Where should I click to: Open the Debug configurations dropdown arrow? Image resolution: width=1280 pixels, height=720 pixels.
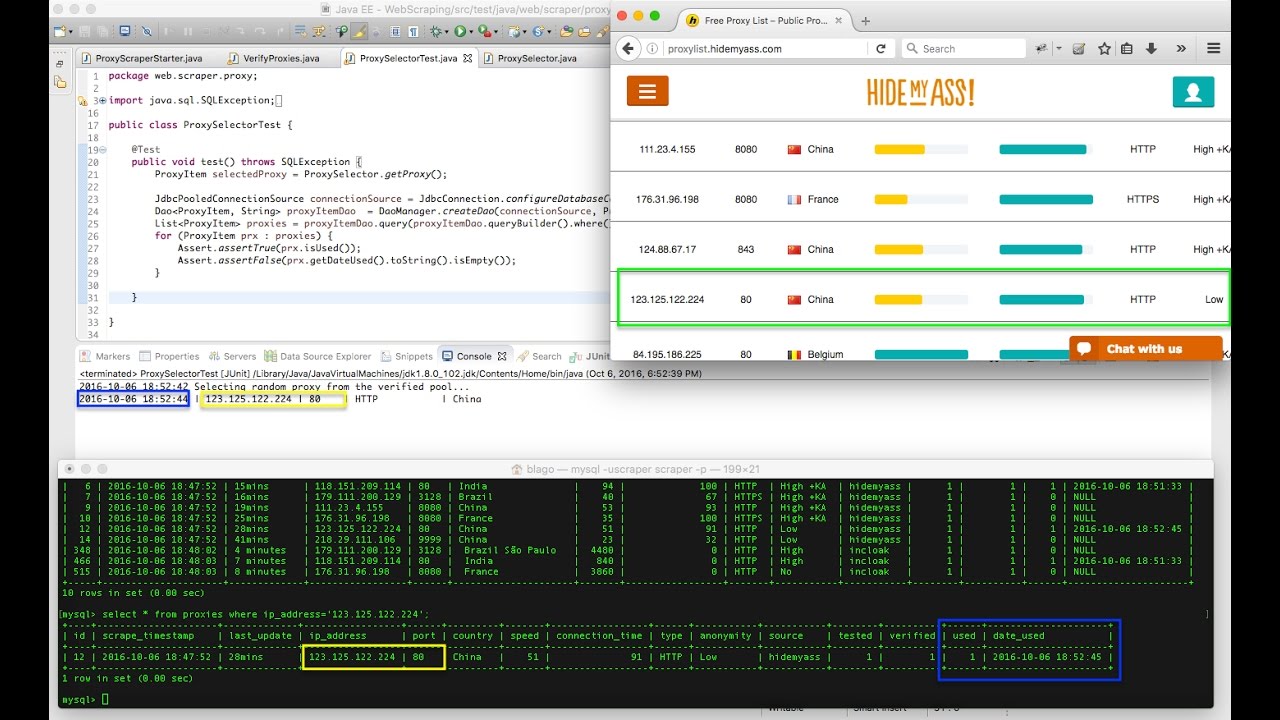(446, 33)
